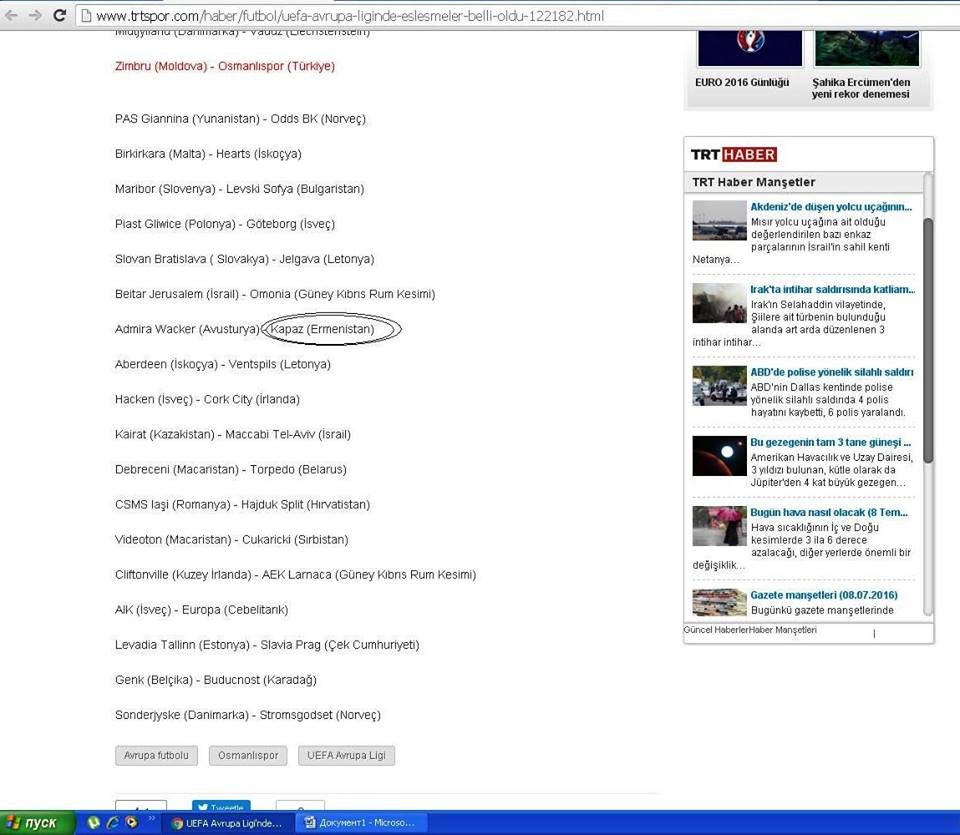
Task: Open the Avrupa futbolu tag
Action: tap(156, 755)
